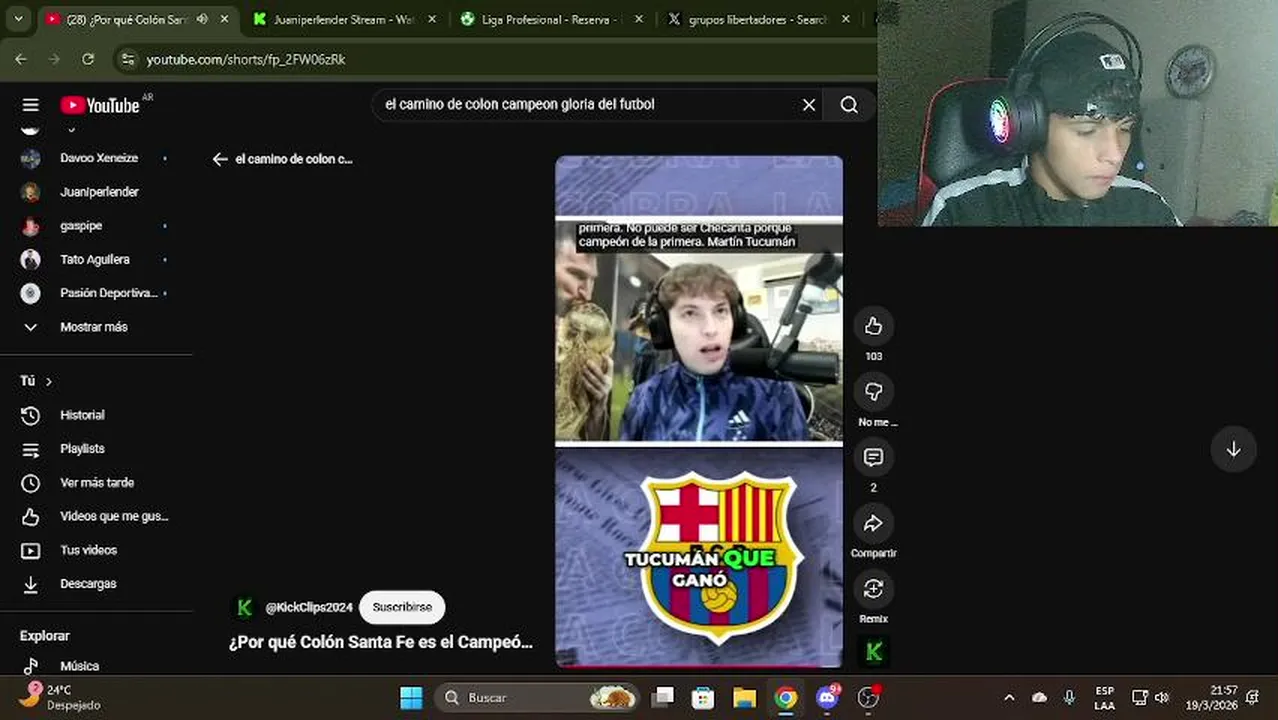Close the Liga Profesional tab
The image size is (1278, 720).
point(639,19)
